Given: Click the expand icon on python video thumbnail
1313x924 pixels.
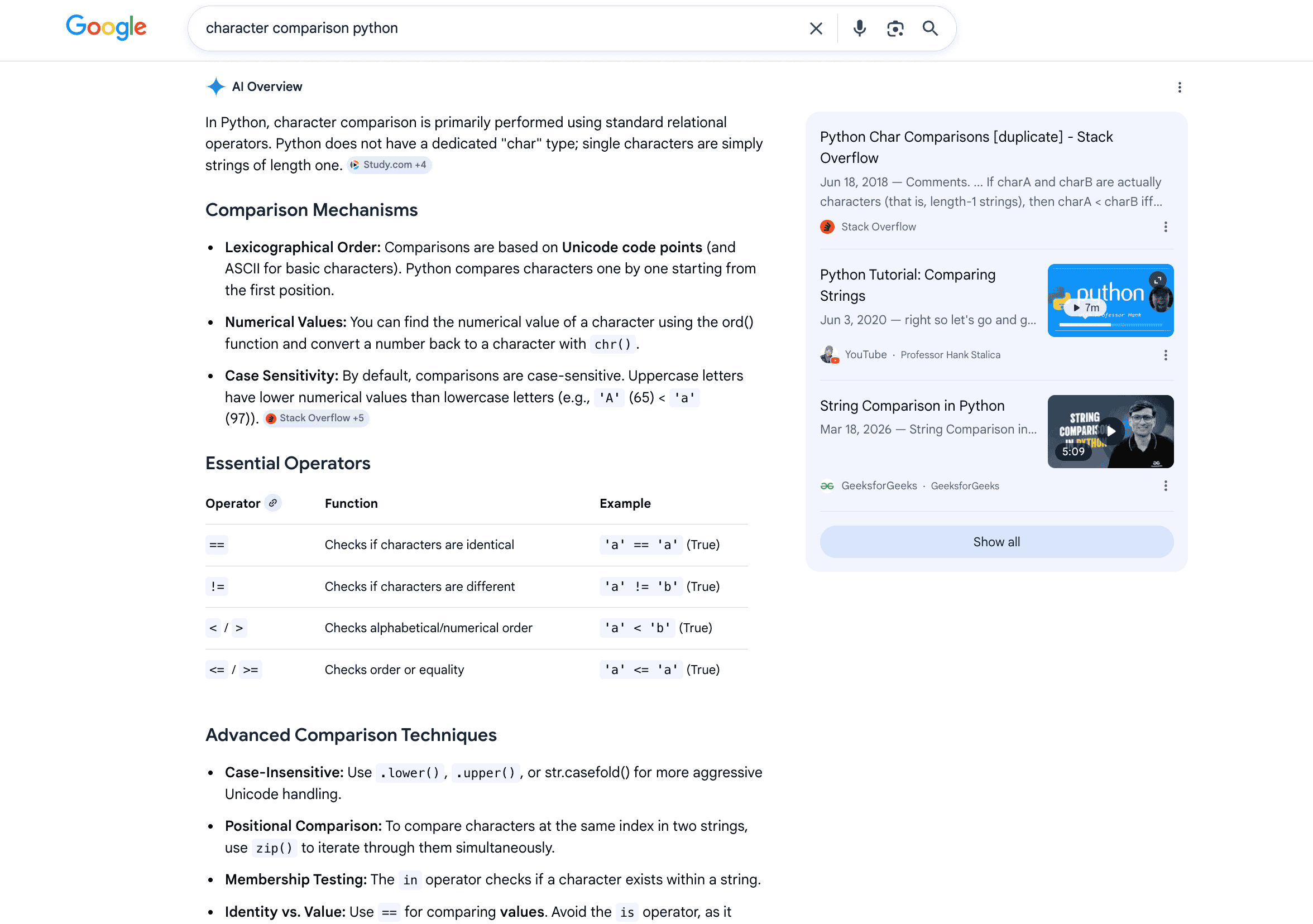Looking at the screenshot, I should 1157,280.
